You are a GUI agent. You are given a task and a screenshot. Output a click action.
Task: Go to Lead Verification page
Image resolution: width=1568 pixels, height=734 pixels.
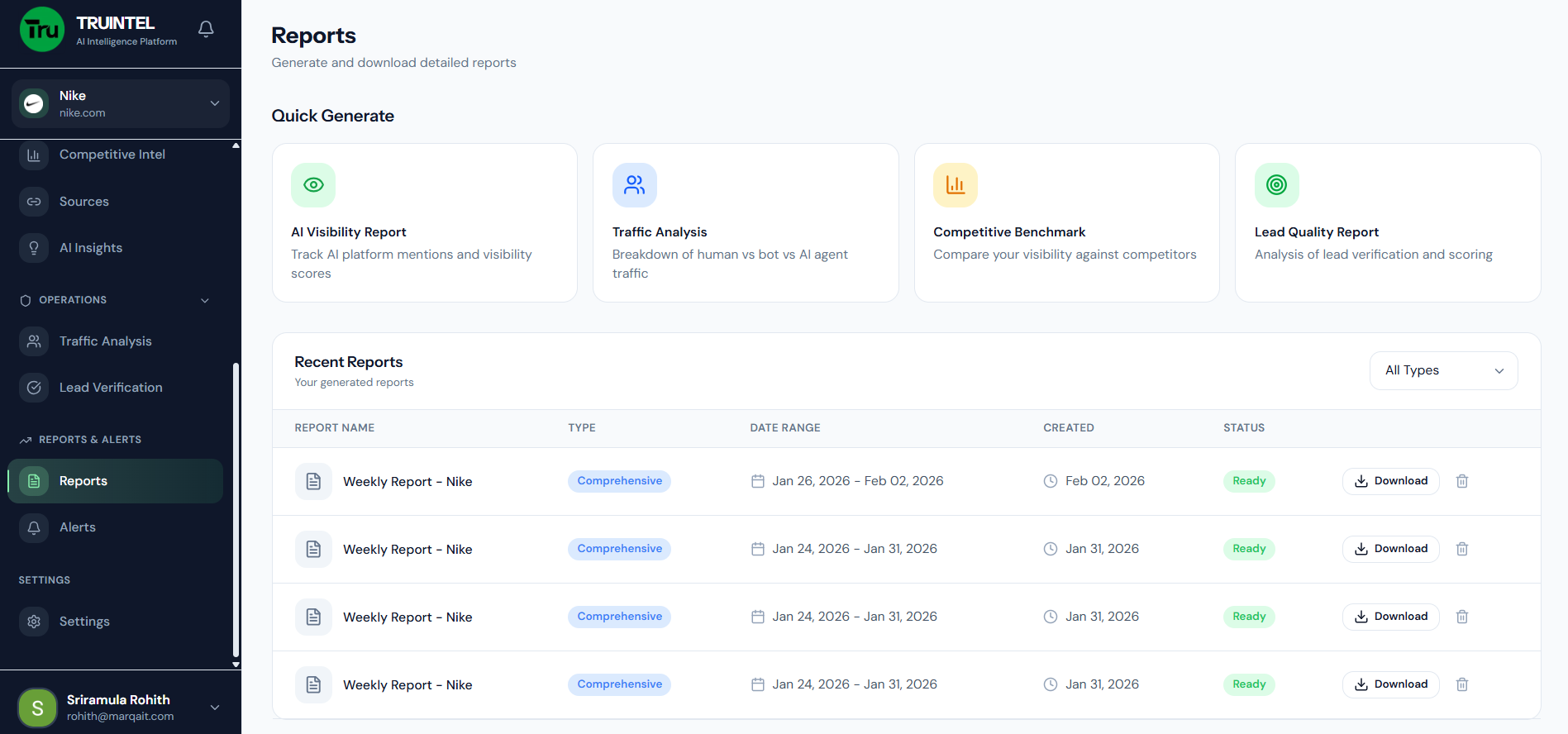click(x=110, y=388)
